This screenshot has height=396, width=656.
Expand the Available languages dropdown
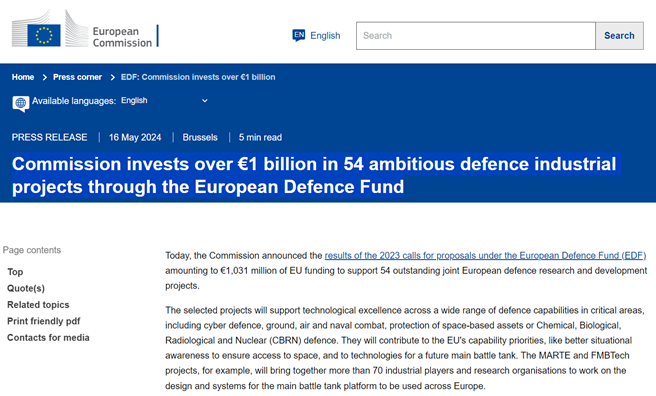click(164, 100)
